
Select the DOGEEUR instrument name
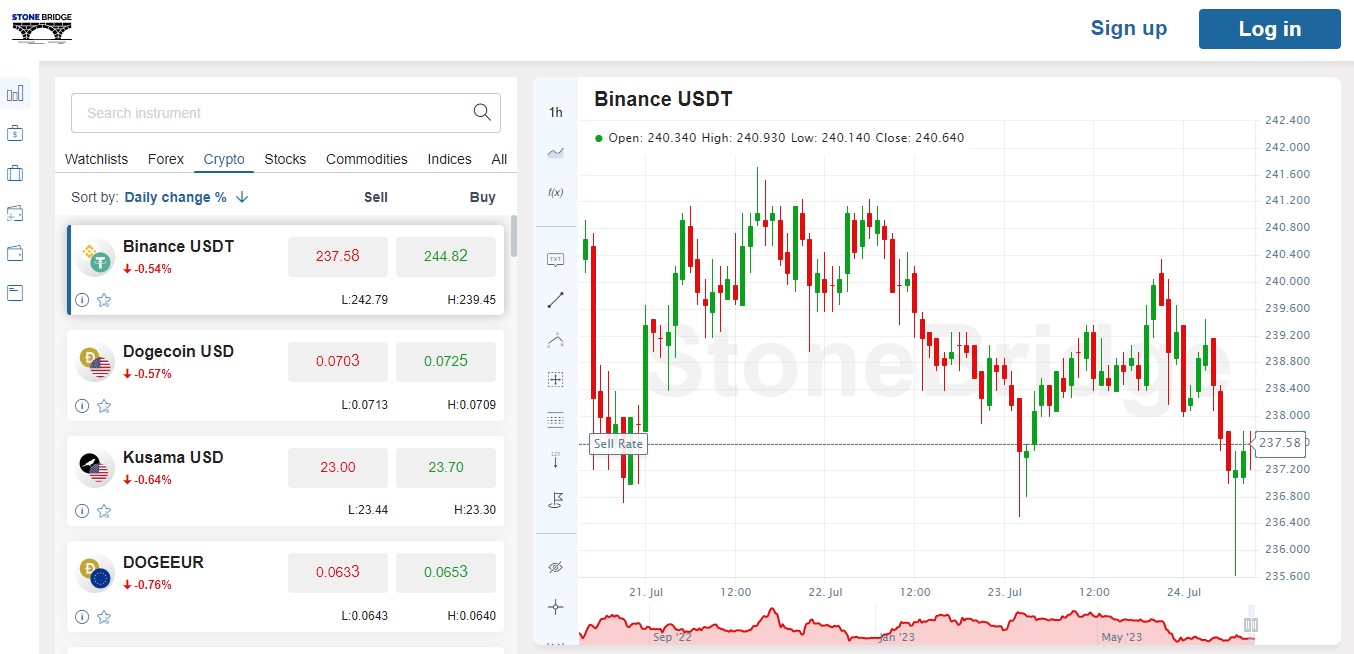click(163, 562)
